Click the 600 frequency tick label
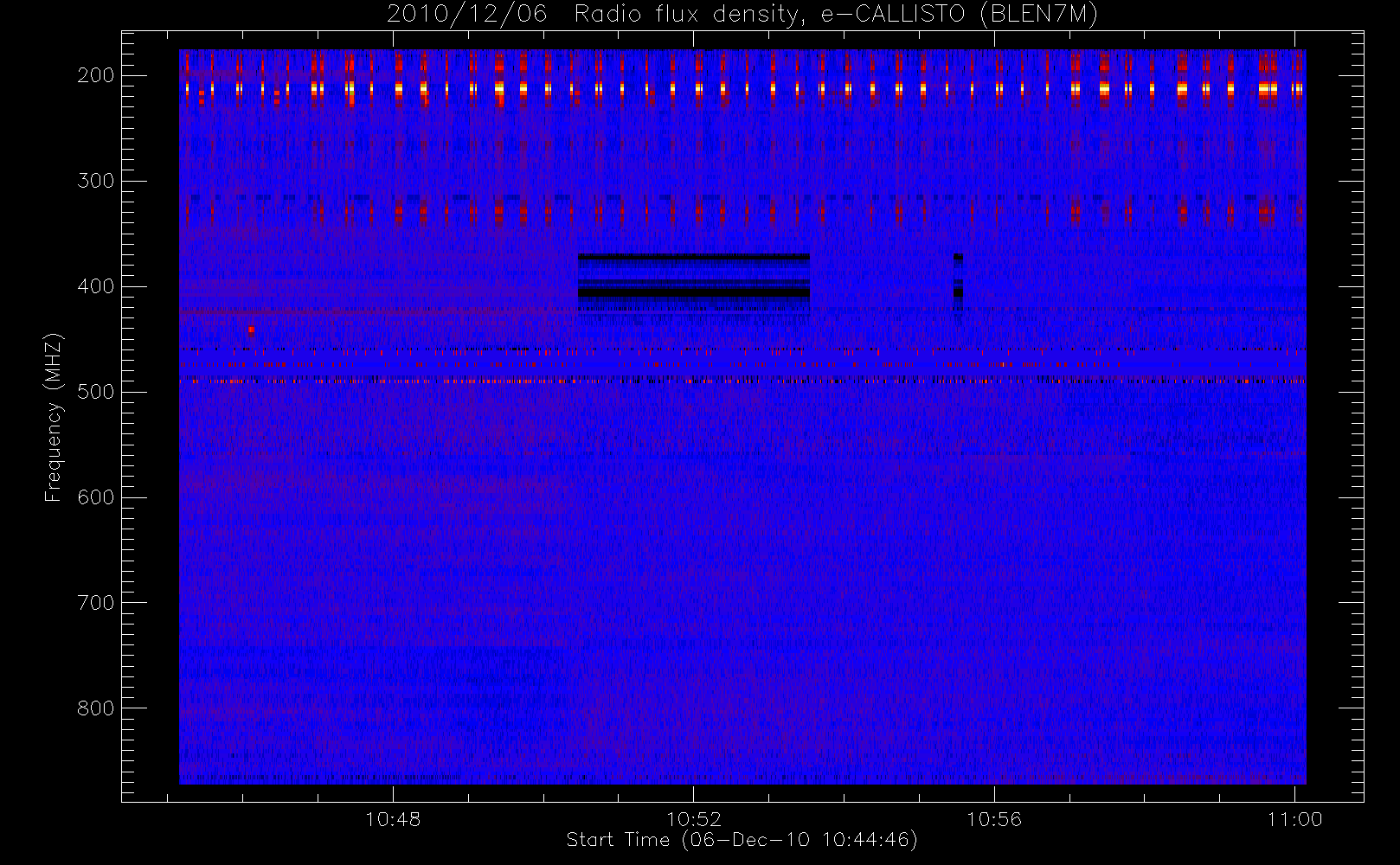1400x865 pixels. (x=96, y=497)
